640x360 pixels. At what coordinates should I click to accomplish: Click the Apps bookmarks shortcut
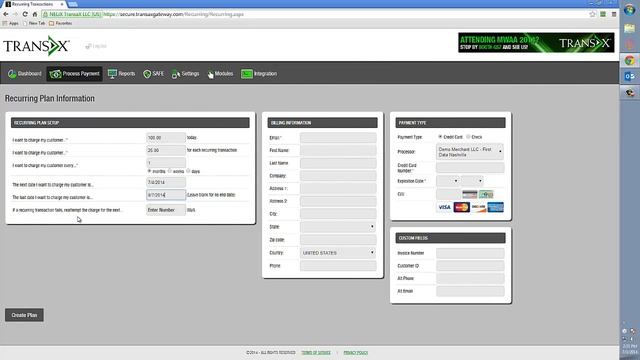coord(11,23)
